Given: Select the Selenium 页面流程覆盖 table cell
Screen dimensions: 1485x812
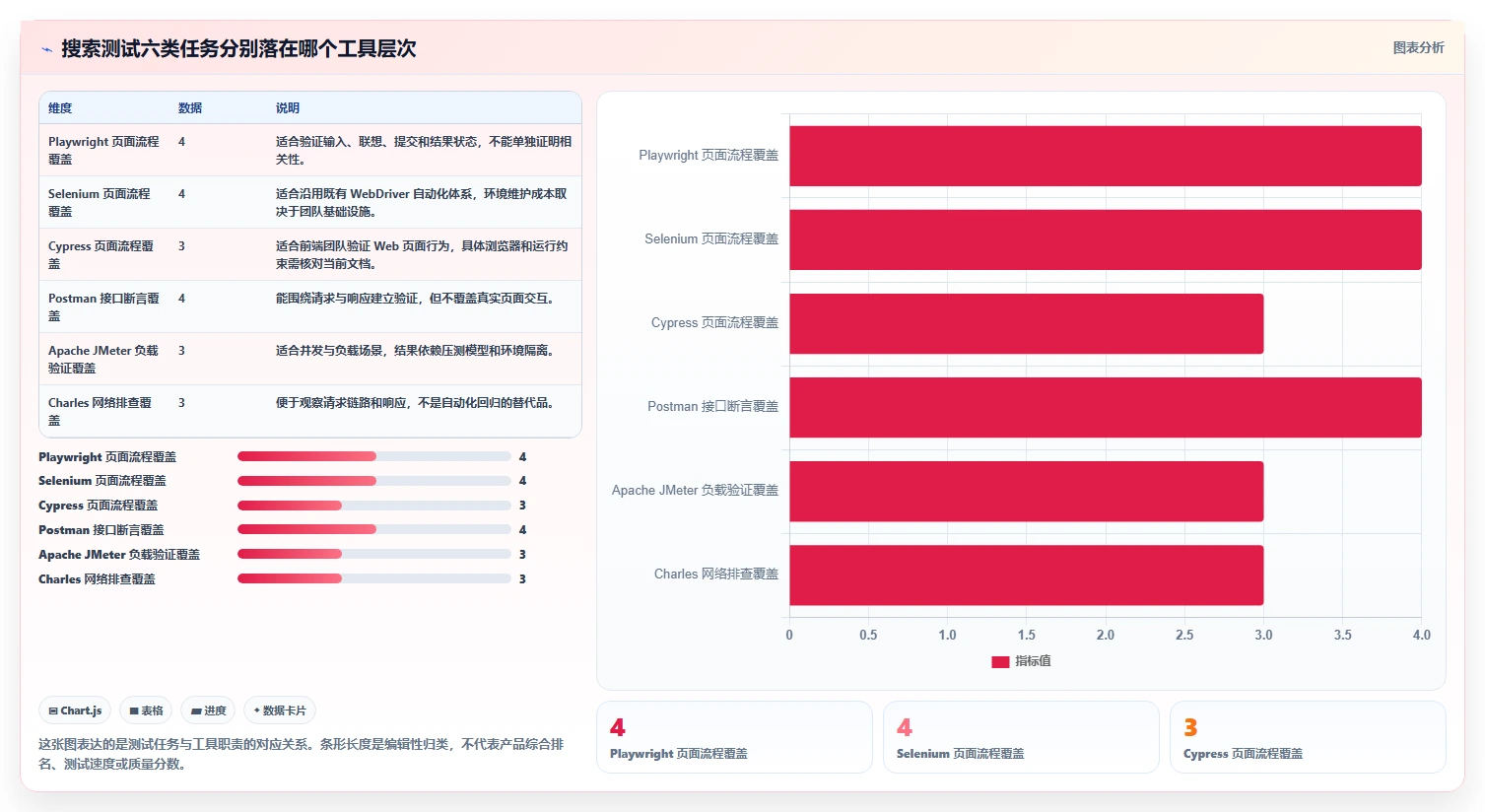Looking at the screenshot, I should [103, 202].
